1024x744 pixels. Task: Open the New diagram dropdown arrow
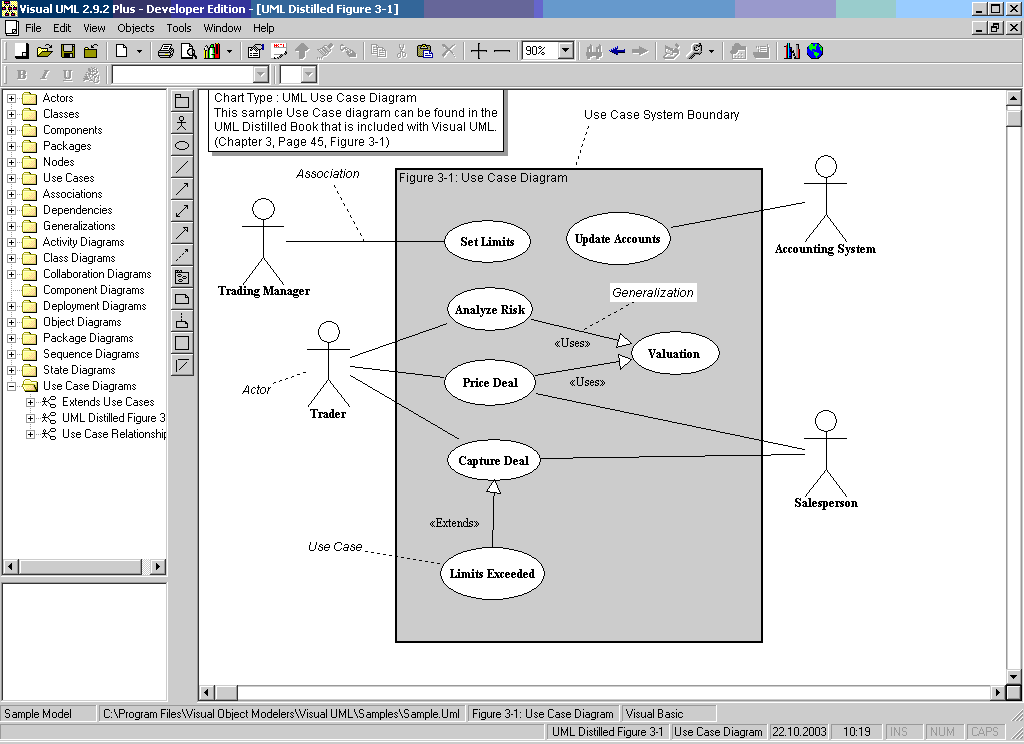pyautogui.click(x=139, y=51)
